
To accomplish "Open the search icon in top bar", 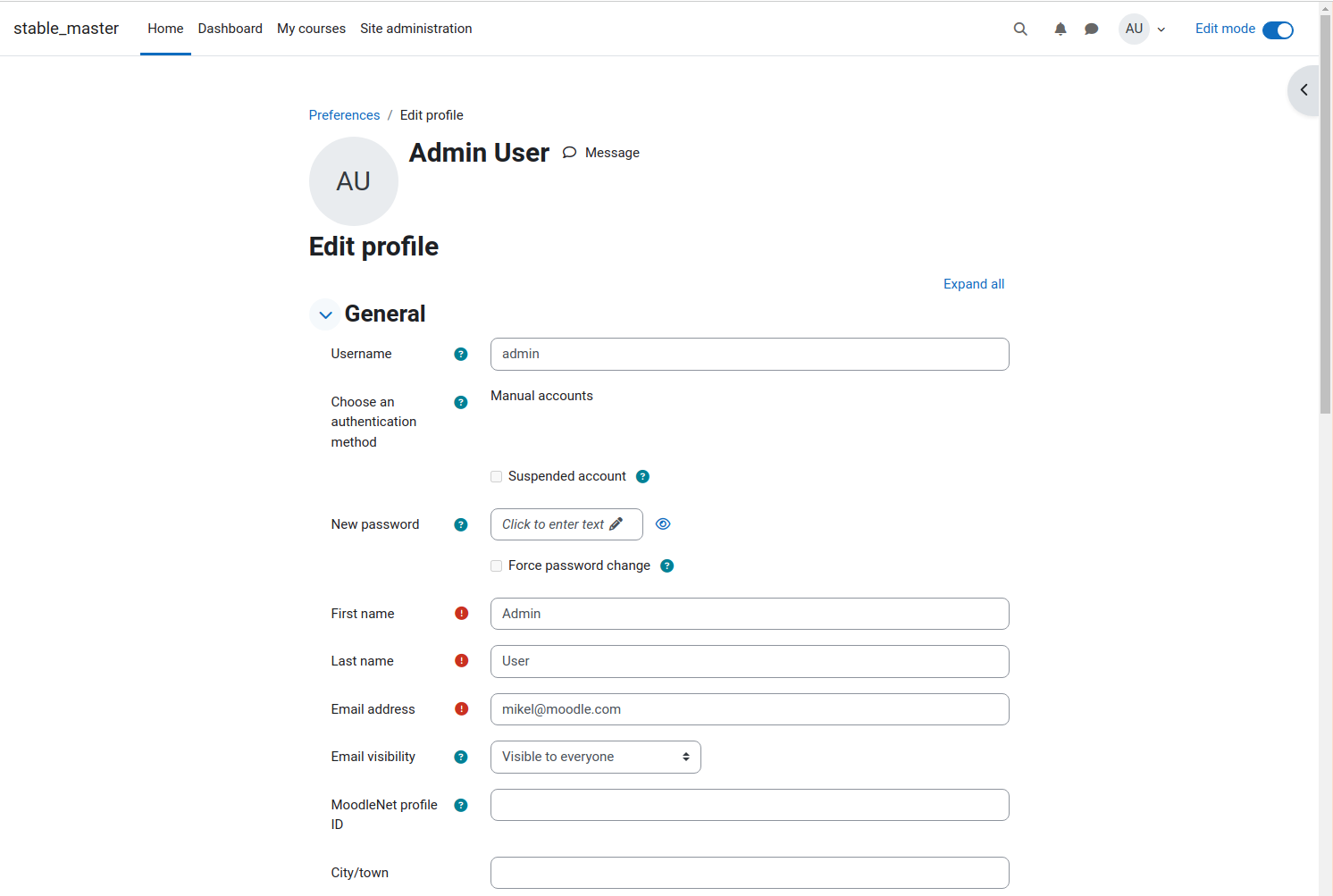I will (x=1020, y=29).
